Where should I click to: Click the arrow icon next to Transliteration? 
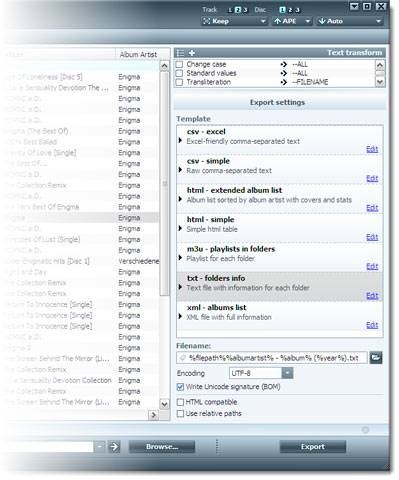point(284,82)
